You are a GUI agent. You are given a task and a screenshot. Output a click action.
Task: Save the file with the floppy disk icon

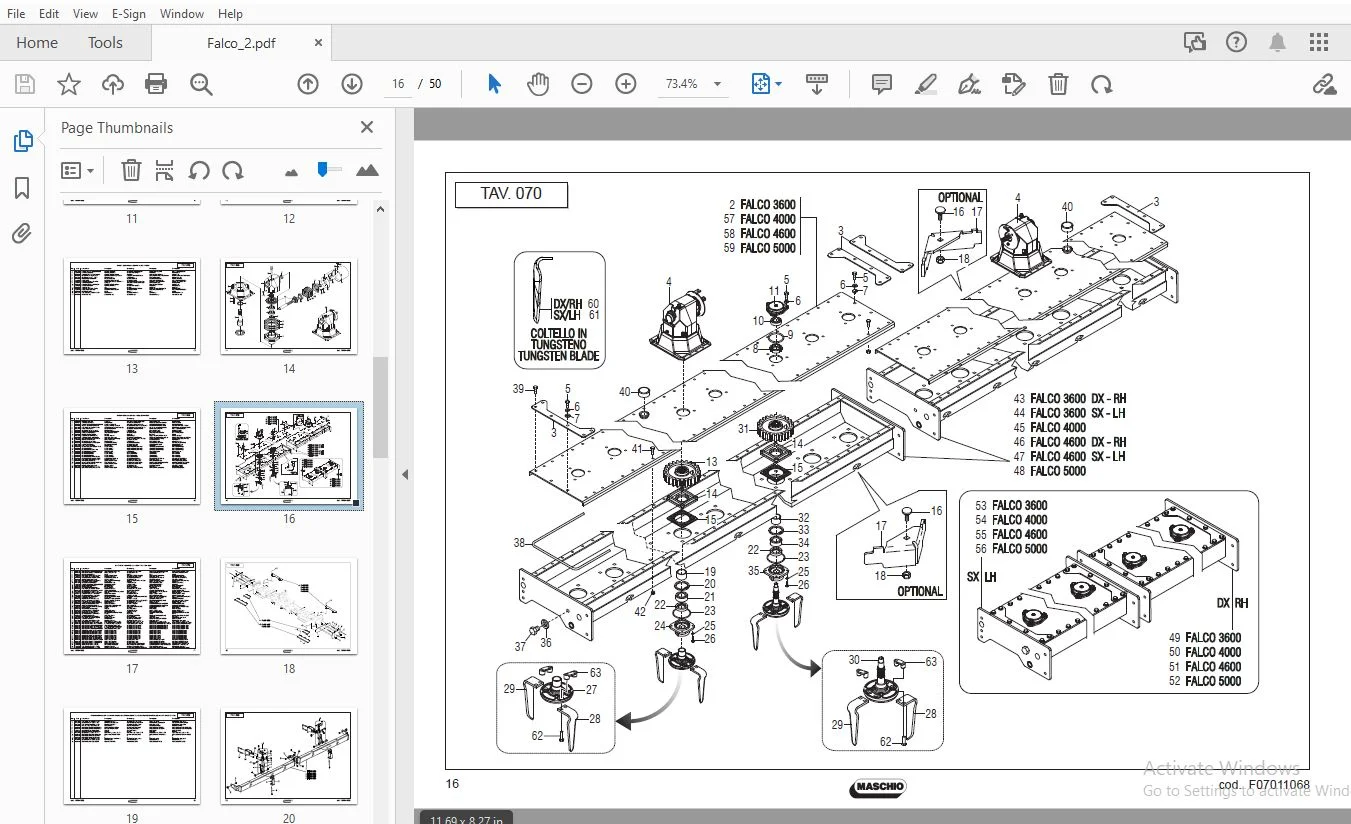point(24,84)
